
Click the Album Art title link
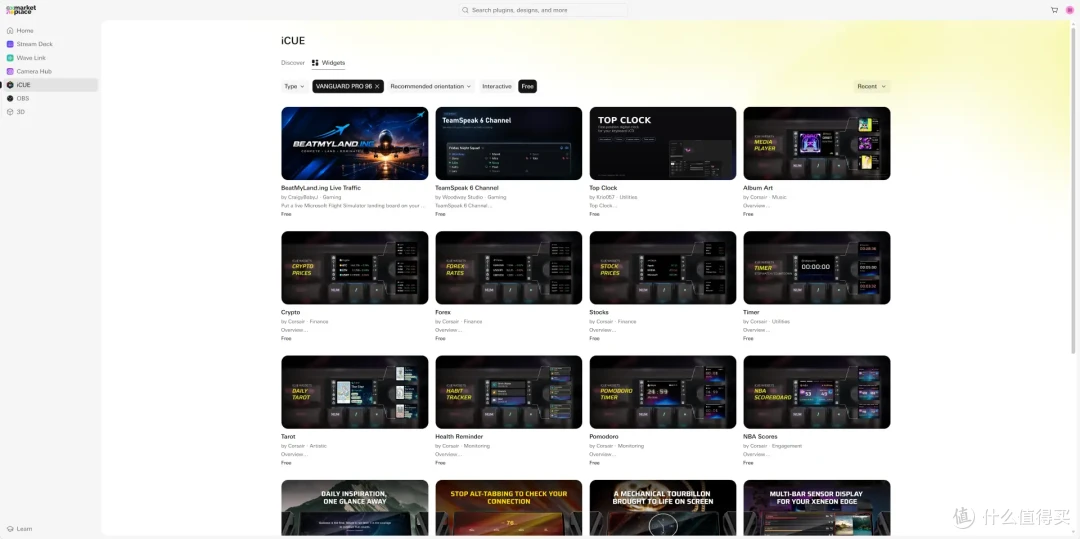point(757,188)
